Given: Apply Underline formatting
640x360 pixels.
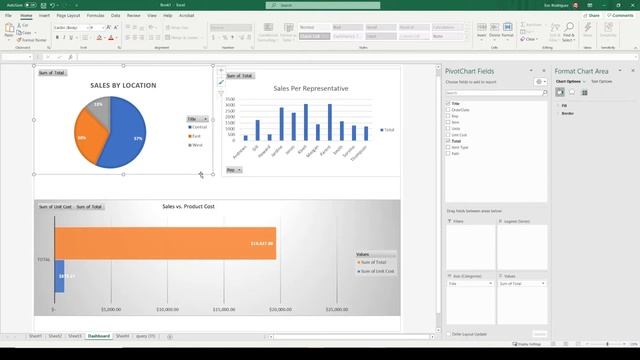Looking at the screenshot, I should (71, 38).
